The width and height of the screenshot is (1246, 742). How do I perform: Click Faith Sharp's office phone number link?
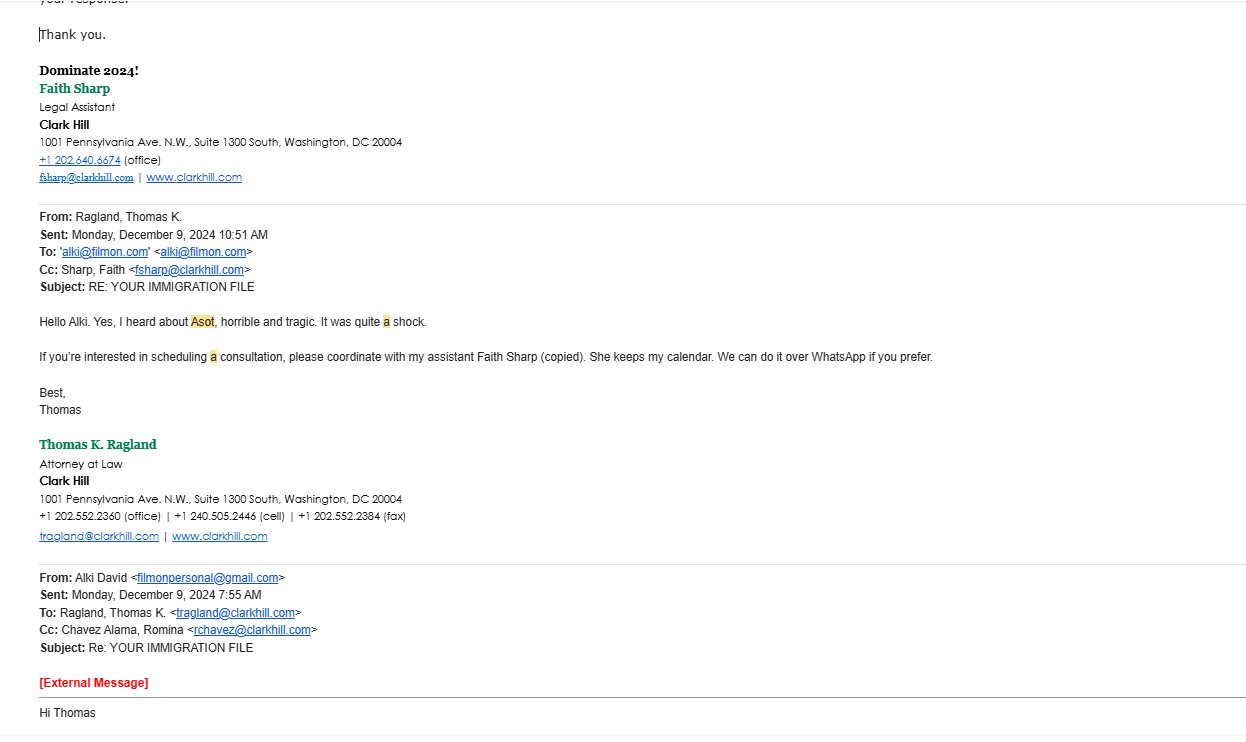[80, 160]
